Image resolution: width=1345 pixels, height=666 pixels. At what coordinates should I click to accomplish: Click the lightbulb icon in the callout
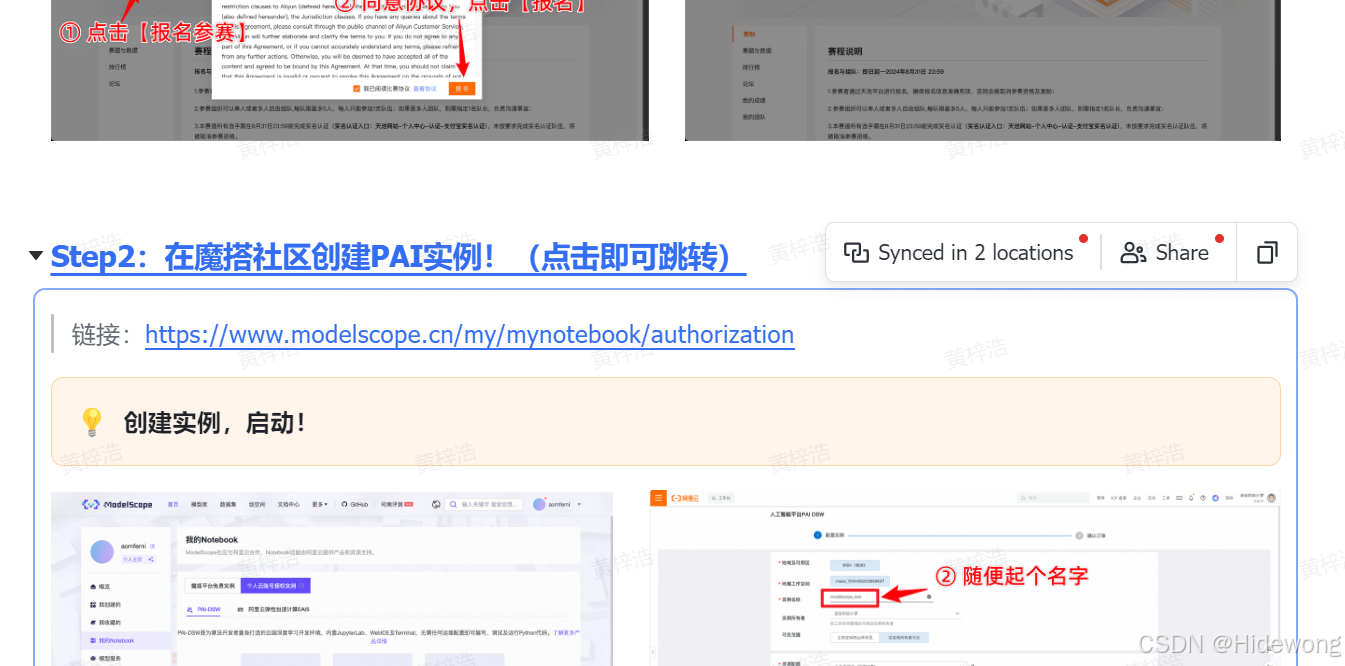click(91, 422)
